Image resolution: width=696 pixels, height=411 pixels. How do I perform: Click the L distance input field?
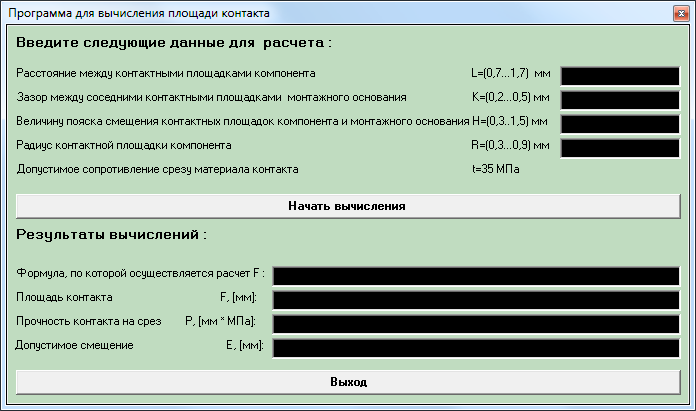tap(620, 76)
